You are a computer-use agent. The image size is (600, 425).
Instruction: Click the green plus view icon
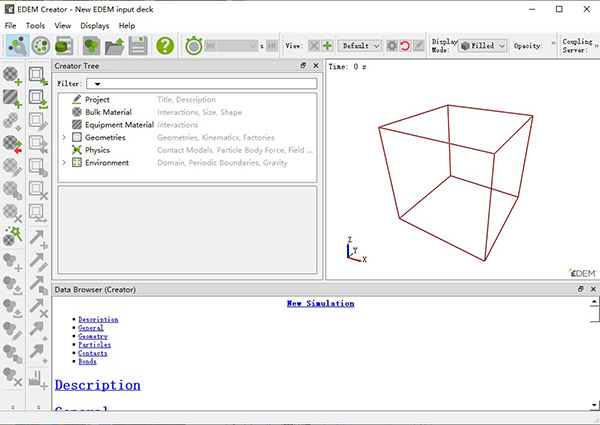[x=327, y=46]
